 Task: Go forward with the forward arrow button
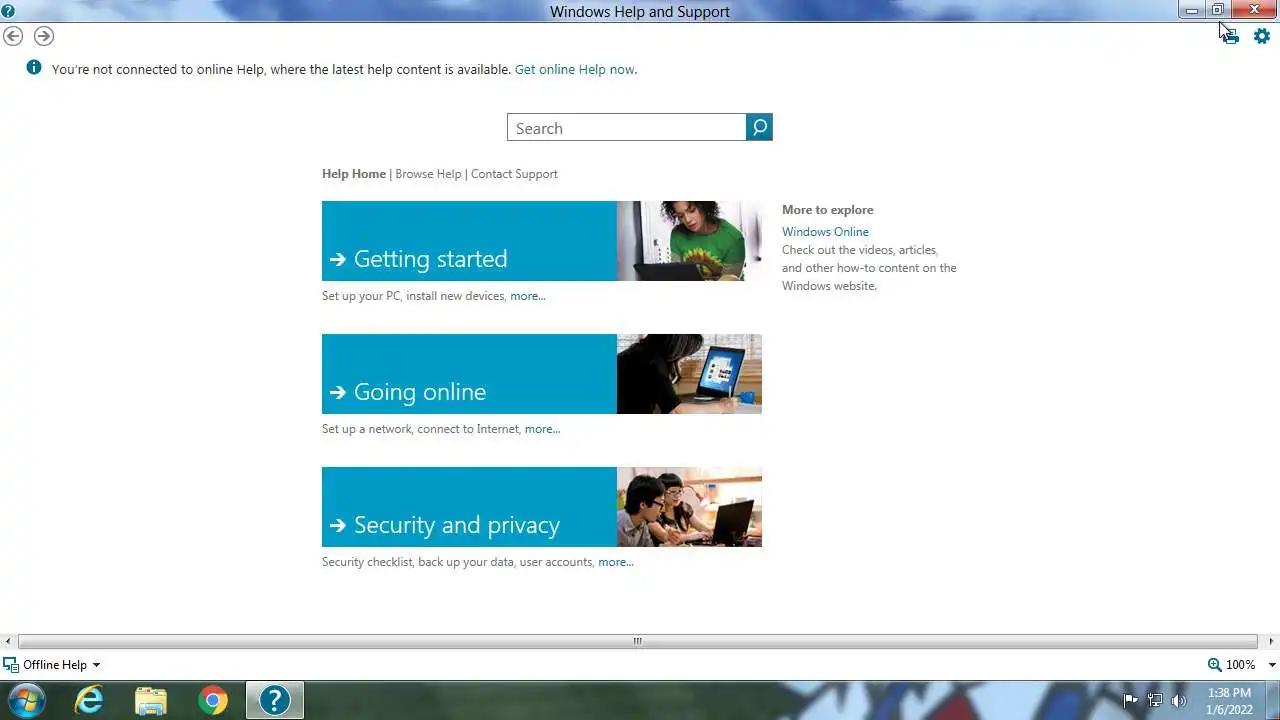(x=44, y=36)
